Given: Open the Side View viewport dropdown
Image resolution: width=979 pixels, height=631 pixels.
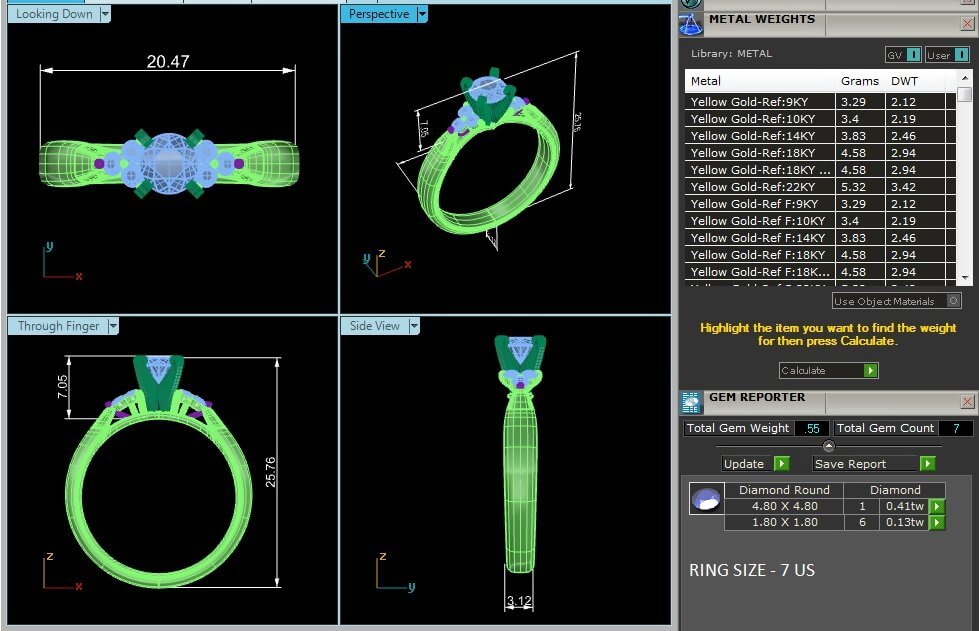Looking at the screenshot, I should pos(413,326).
